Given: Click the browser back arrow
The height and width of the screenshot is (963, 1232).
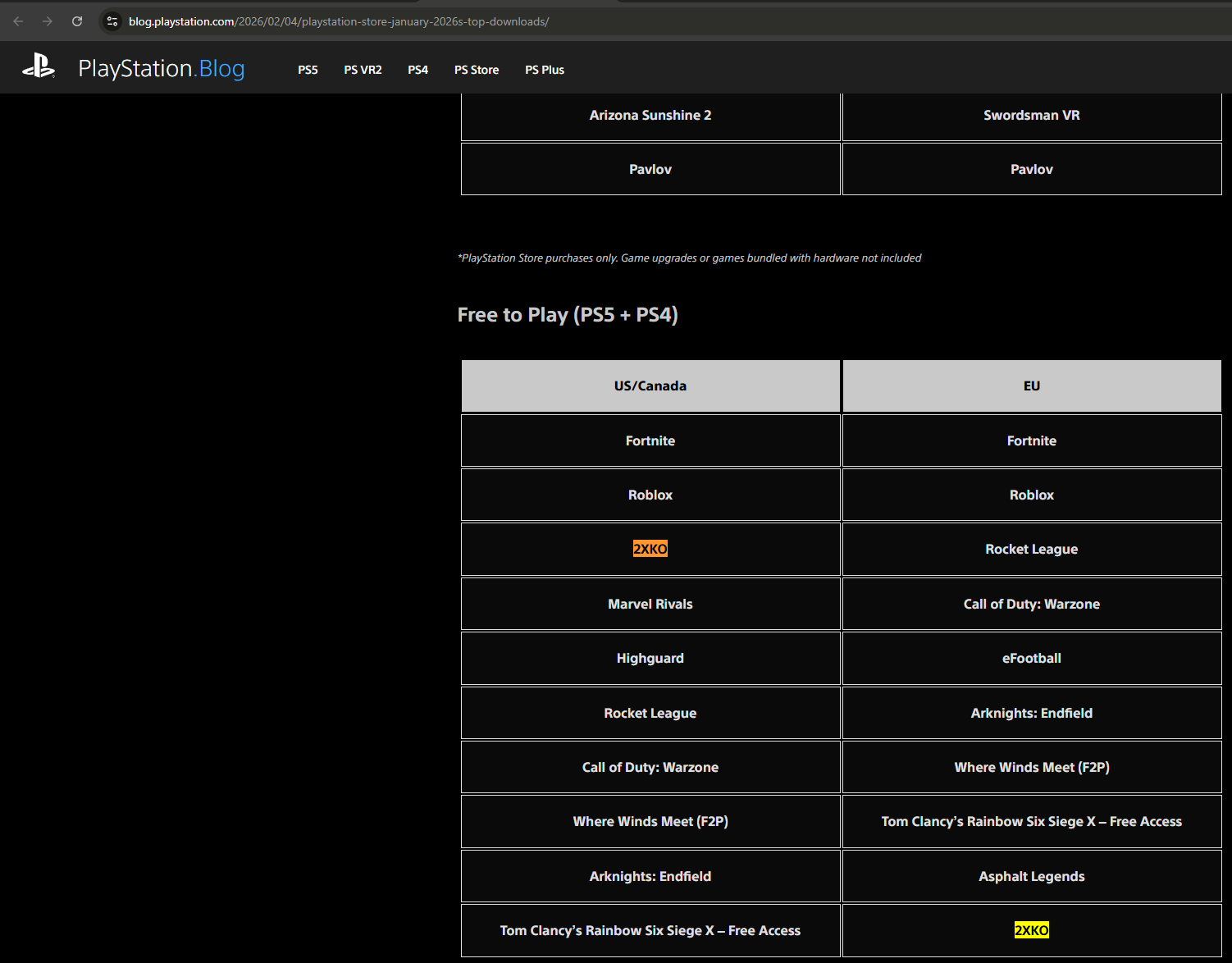Looking at the screenshot, I should pos(18,21).
